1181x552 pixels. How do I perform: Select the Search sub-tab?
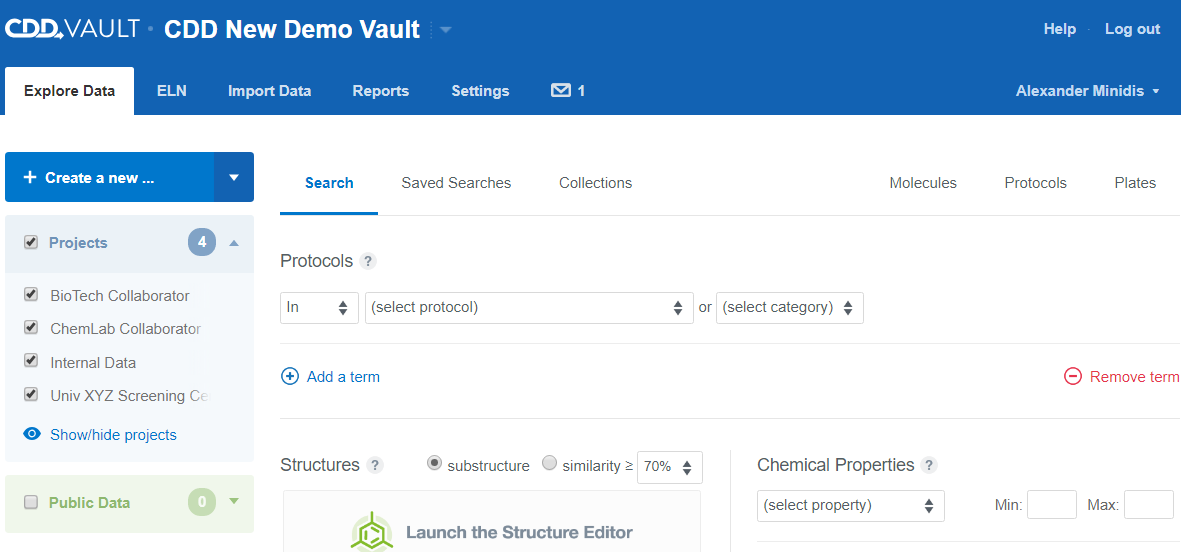[329, 183]
